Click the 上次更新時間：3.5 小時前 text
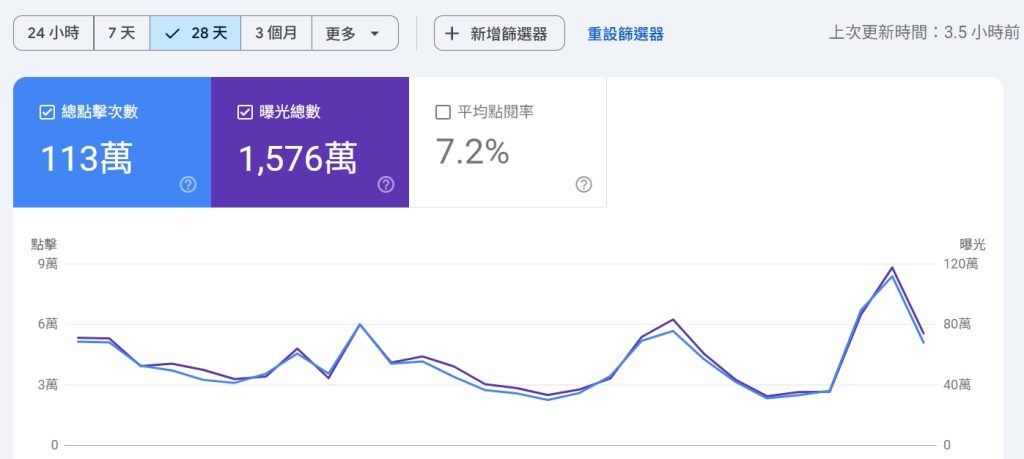 click(924, 33)
